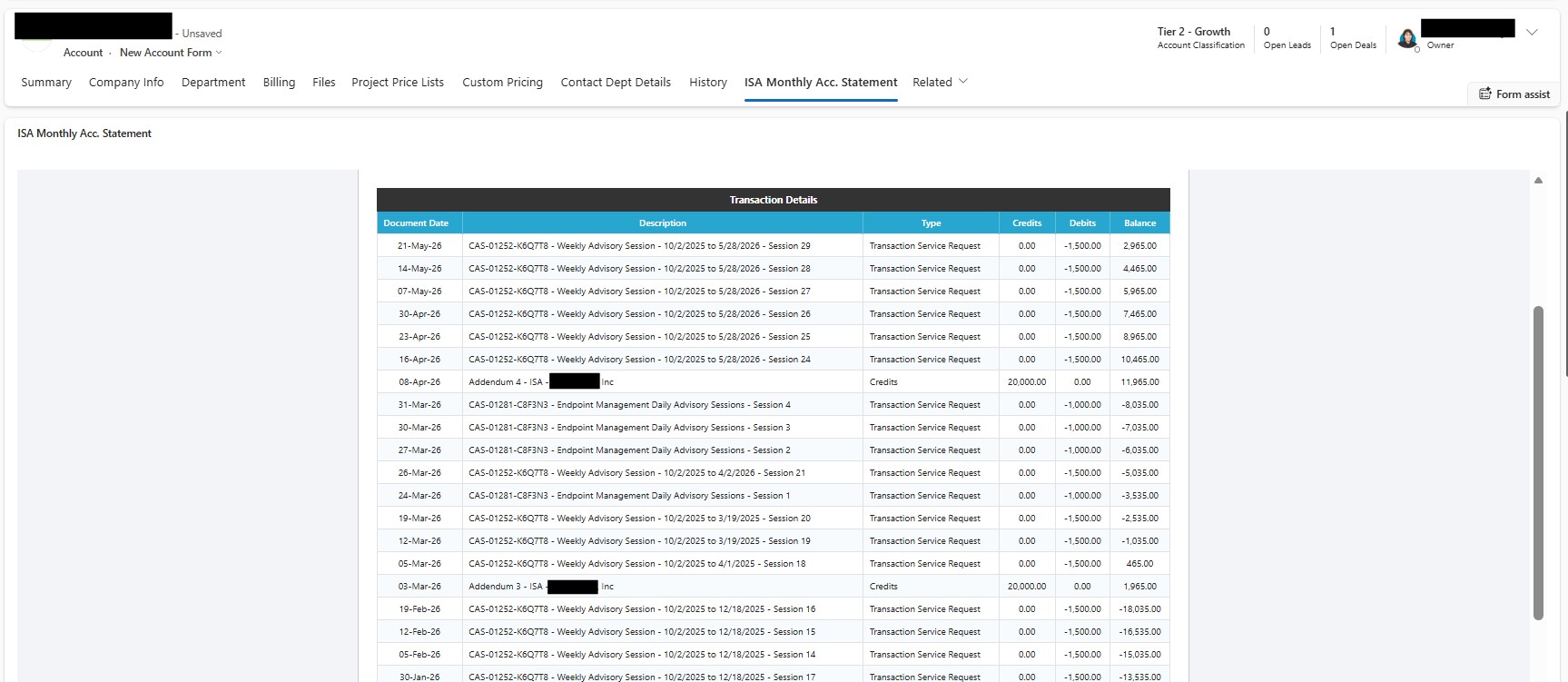The width and height of the screenshot is (1568, 682).
Task: Click balance value 11,965.00
Action: tap(1139, 381)
